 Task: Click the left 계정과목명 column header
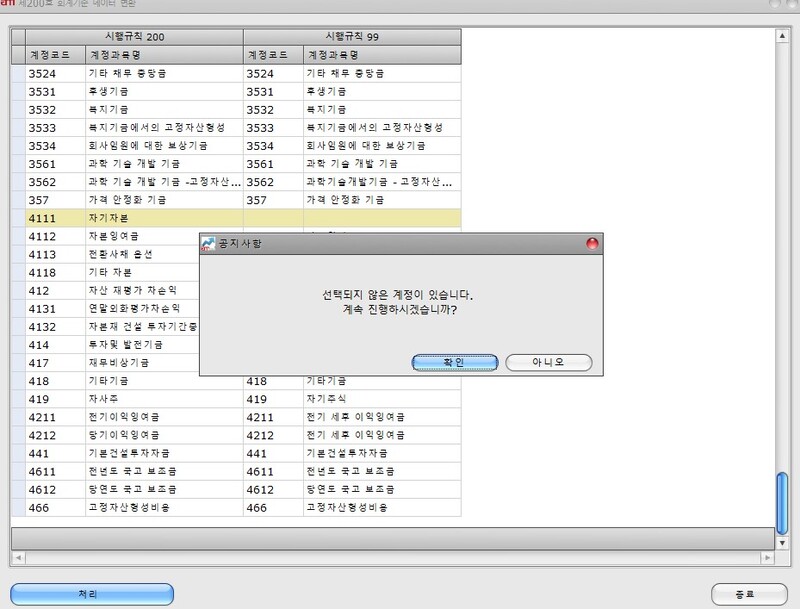162,54
